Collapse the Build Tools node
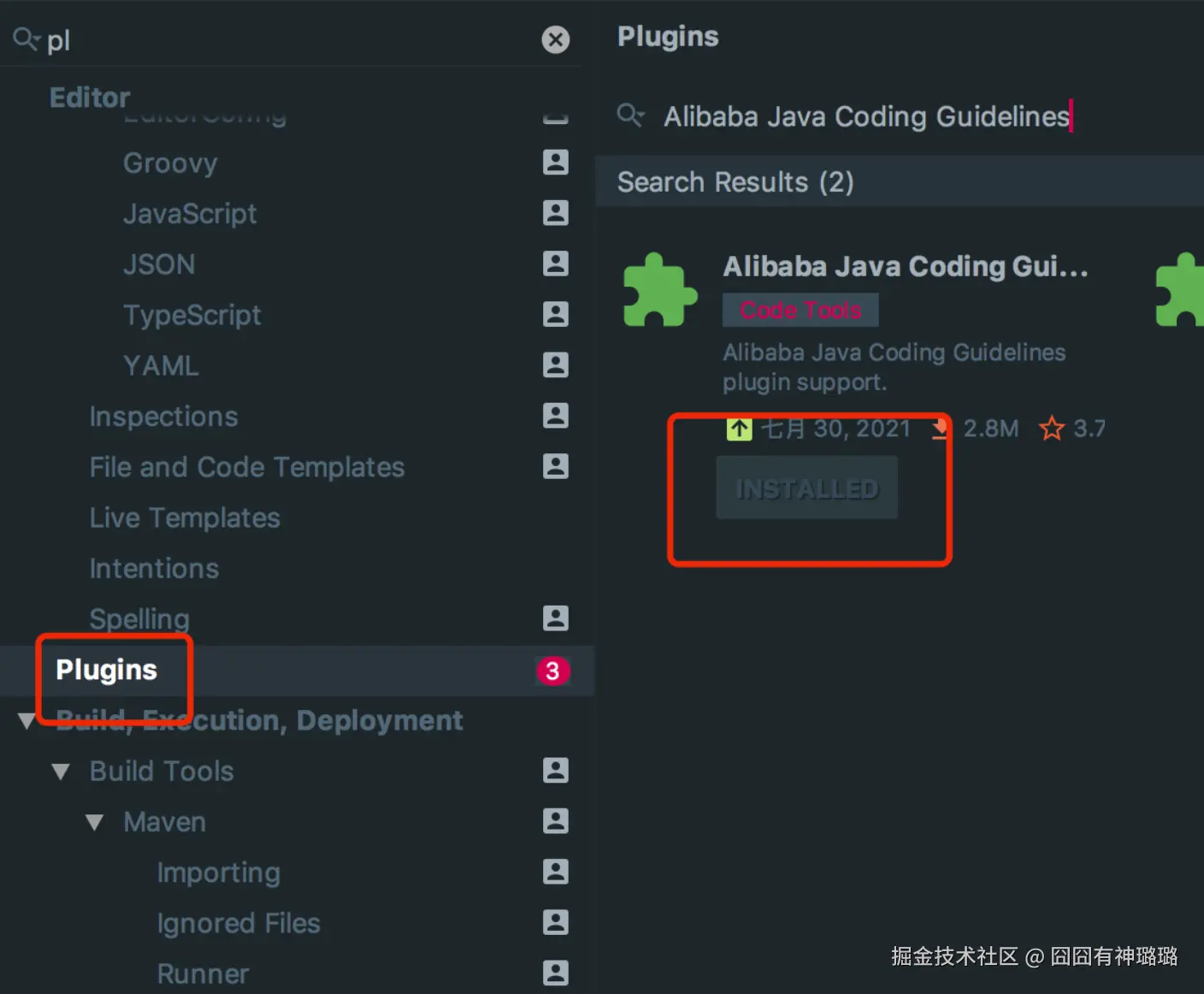This screenshot has width=1204, height=994. 60,772
